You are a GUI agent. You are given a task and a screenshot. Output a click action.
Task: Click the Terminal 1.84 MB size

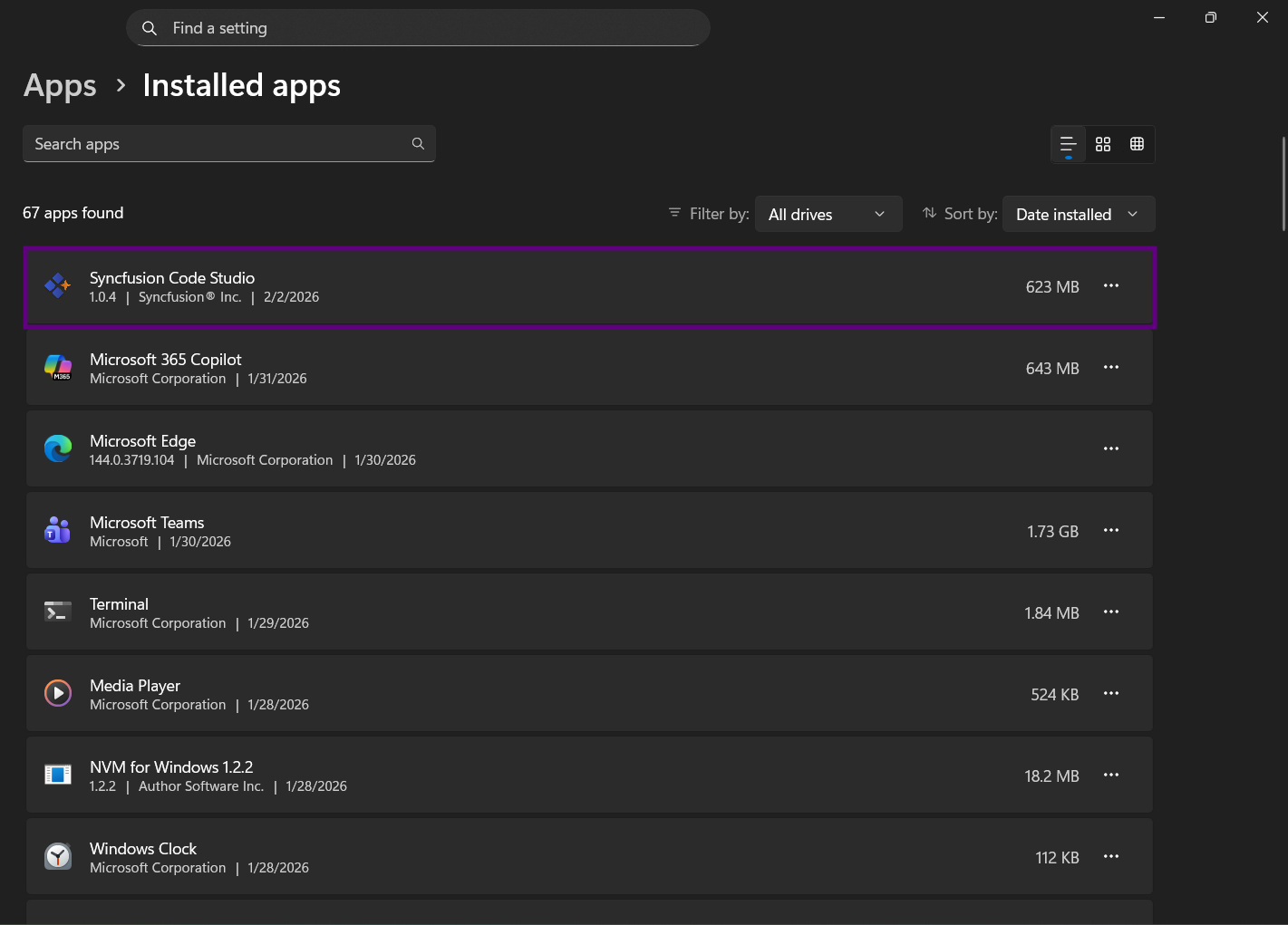tap(1051, 613)
